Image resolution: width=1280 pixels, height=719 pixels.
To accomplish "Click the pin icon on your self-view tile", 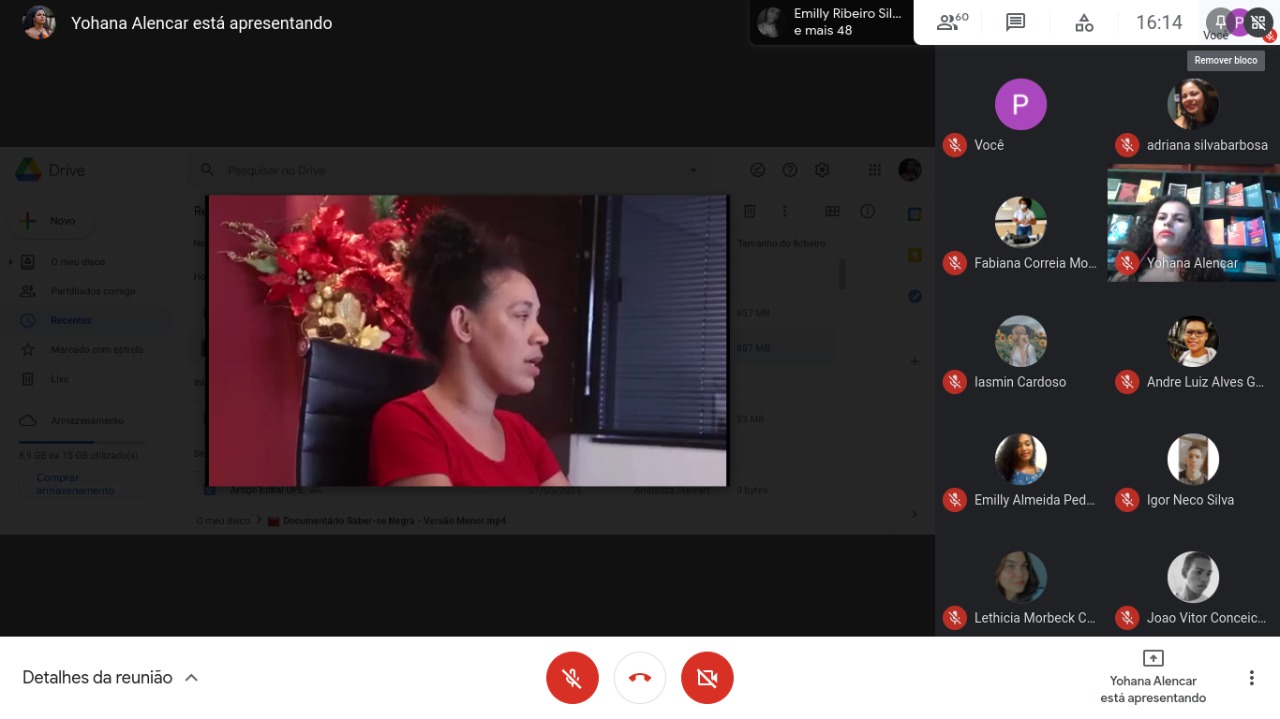I will click(1219, 22).
